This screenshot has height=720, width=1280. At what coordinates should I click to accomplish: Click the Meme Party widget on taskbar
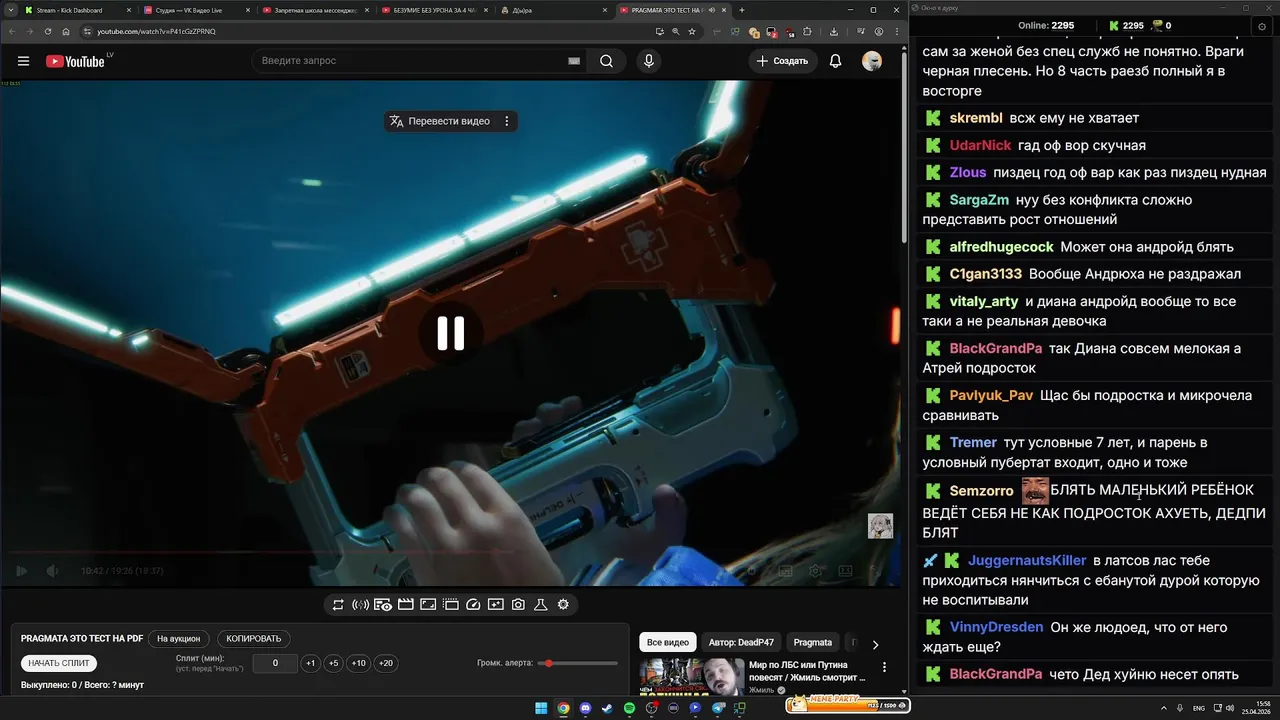847,706
